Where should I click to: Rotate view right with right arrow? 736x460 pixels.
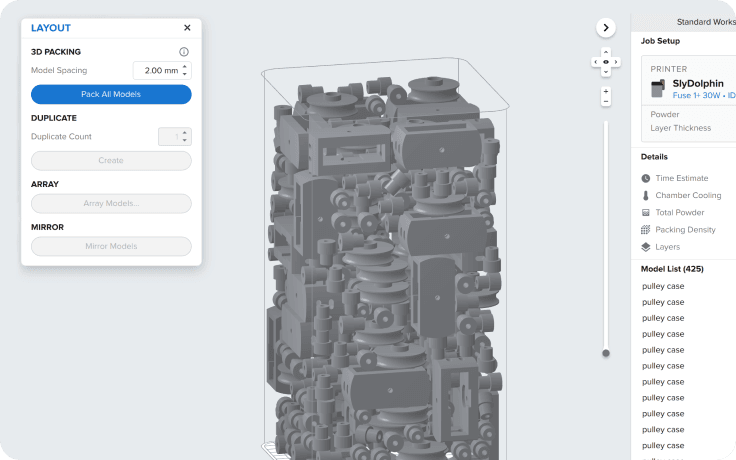[x=616, y=62]
